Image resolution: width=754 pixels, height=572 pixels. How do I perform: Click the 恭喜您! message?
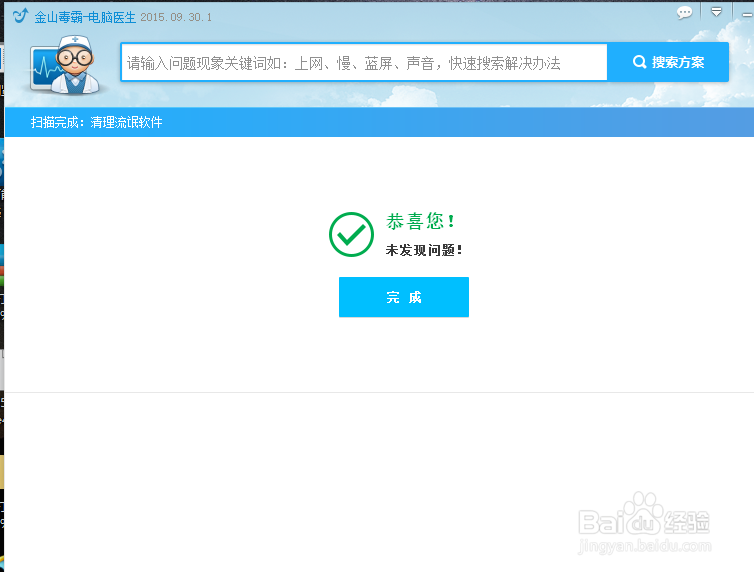pos(420,221)
